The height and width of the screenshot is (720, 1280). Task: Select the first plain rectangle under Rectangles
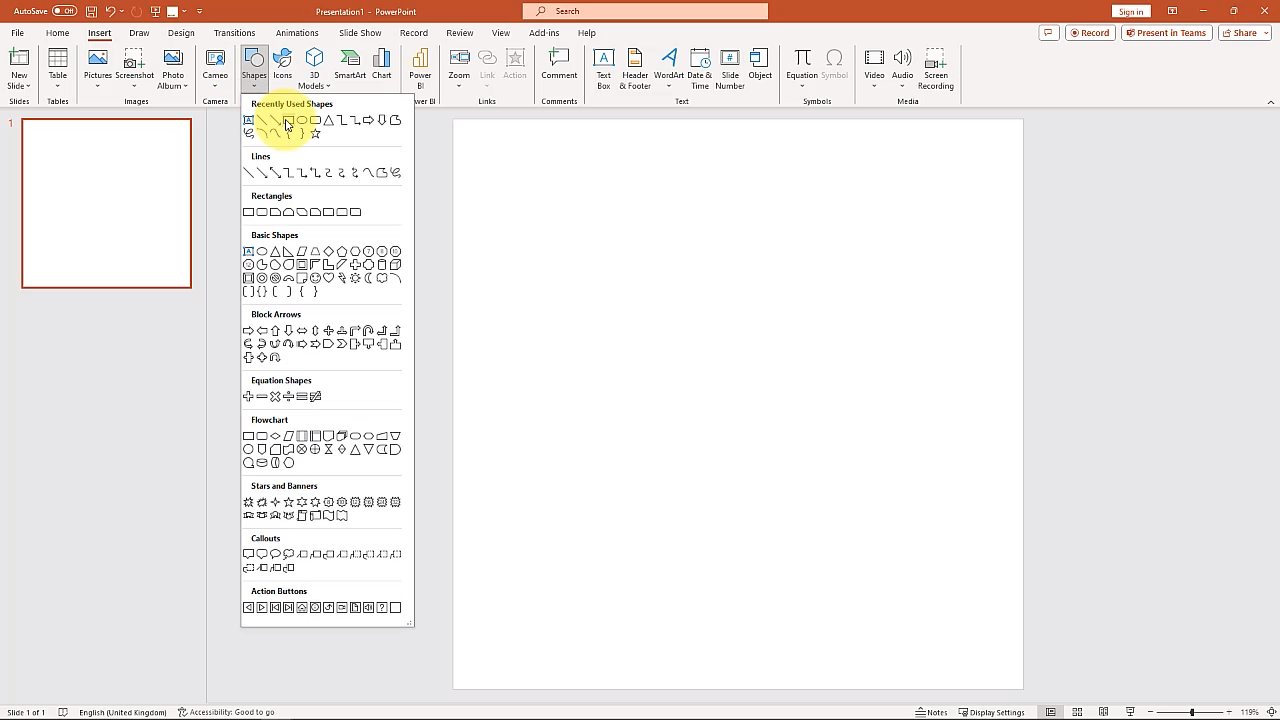coord(248,212)
